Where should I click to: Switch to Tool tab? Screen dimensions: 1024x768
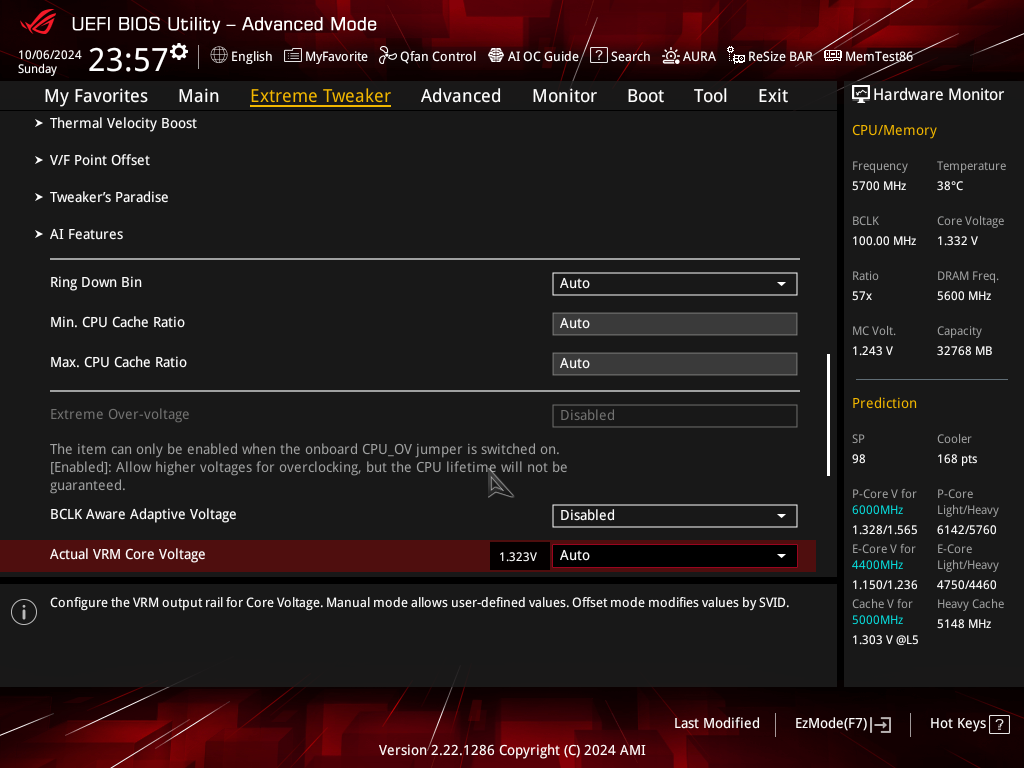click(x=710, y=96)
